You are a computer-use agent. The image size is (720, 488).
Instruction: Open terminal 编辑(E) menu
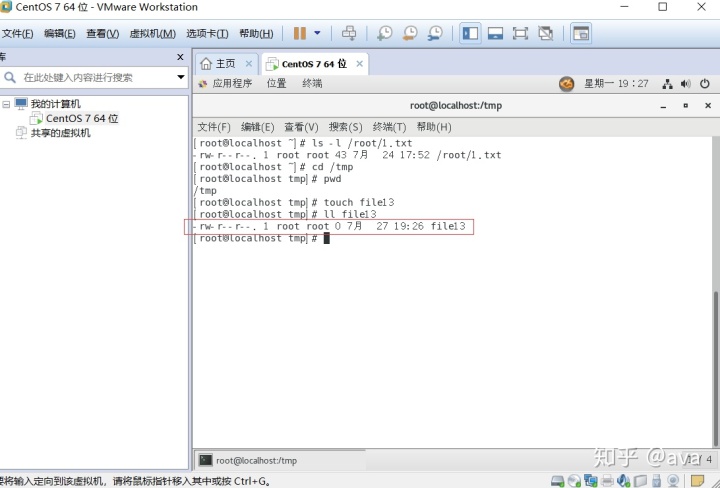[257, 127]
